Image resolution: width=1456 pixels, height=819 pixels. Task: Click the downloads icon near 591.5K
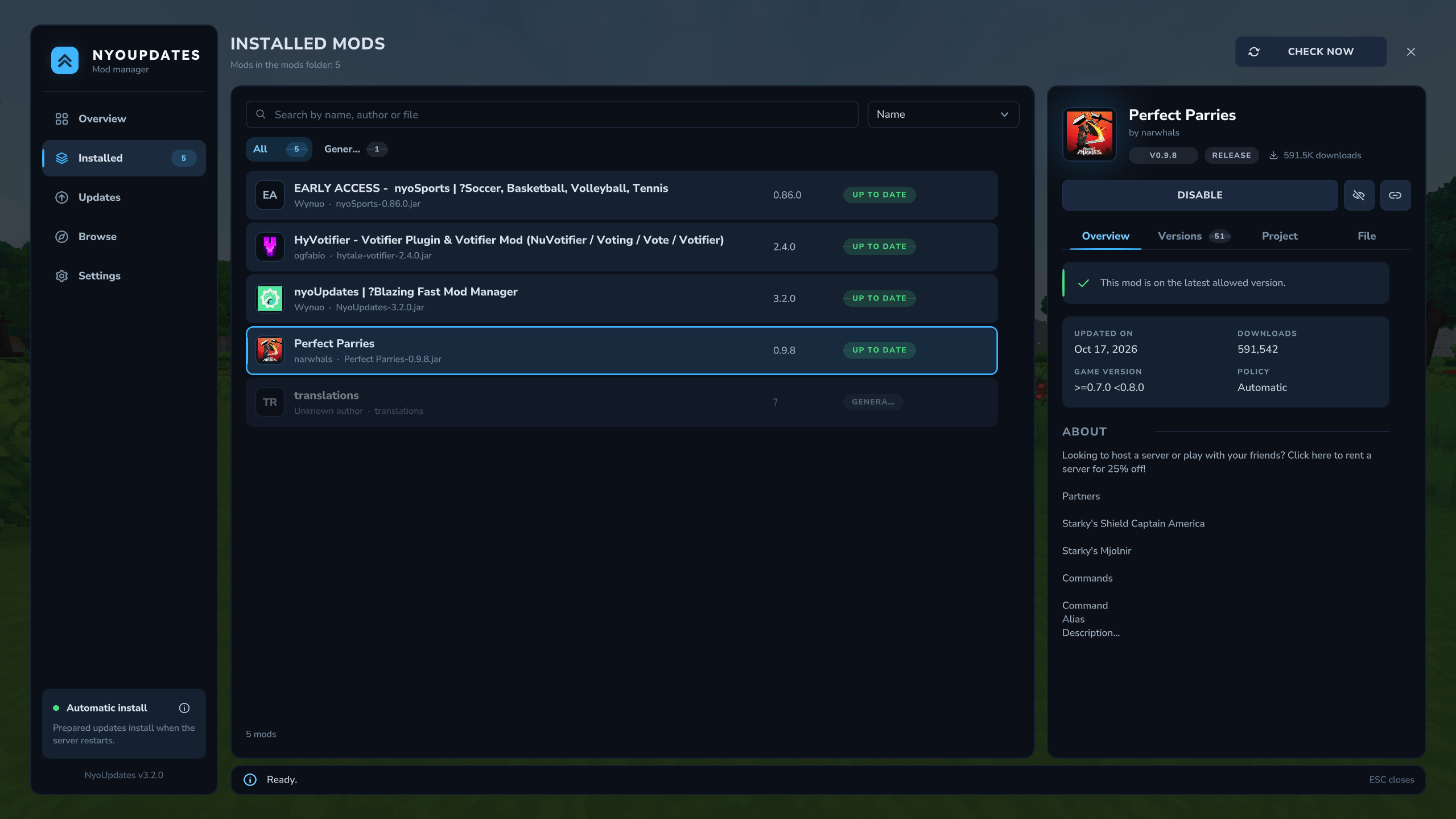(1273, 155)
